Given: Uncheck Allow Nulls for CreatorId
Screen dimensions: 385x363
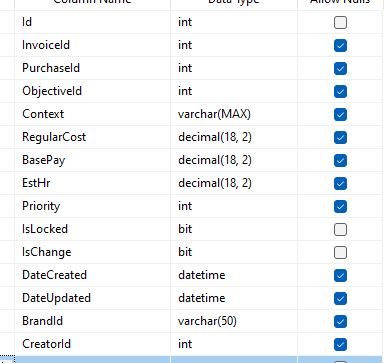Looking at the screenshot, I should [x=340, y=344].
